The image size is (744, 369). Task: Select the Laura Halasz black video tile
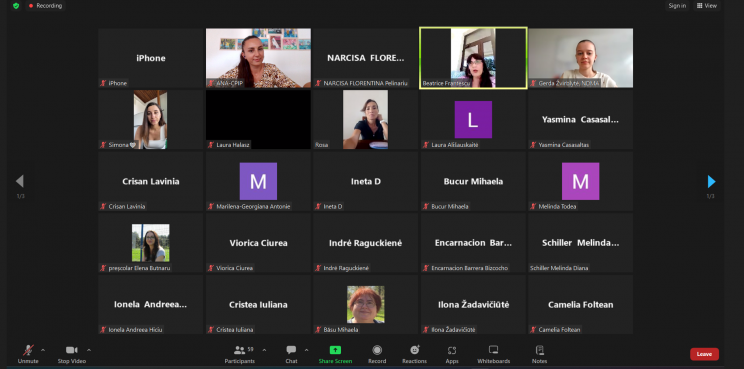click(x=258, y=120)
